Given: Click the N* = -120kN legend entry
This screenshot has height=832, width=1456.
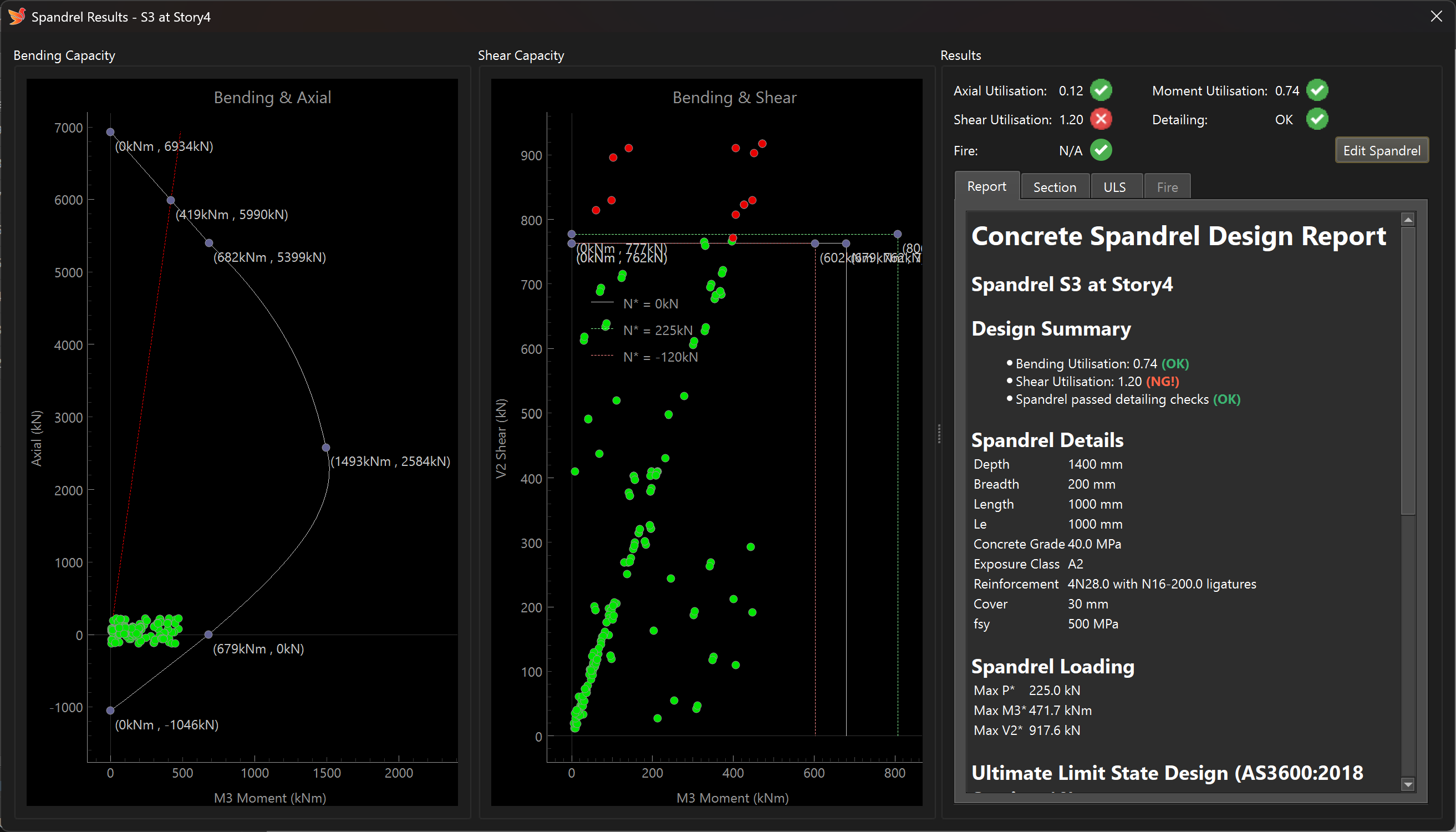Looking at the screenshot, I should coord(644,357).
